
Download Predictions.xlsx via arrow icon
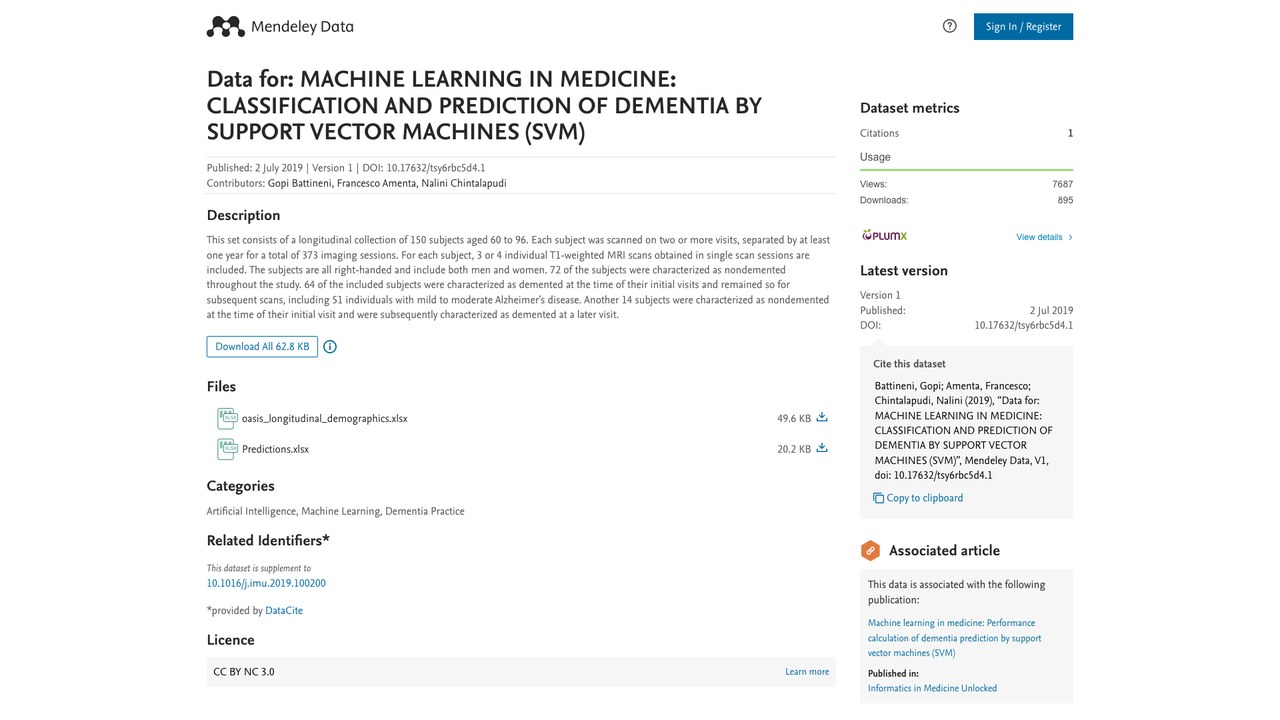(822, 448)
